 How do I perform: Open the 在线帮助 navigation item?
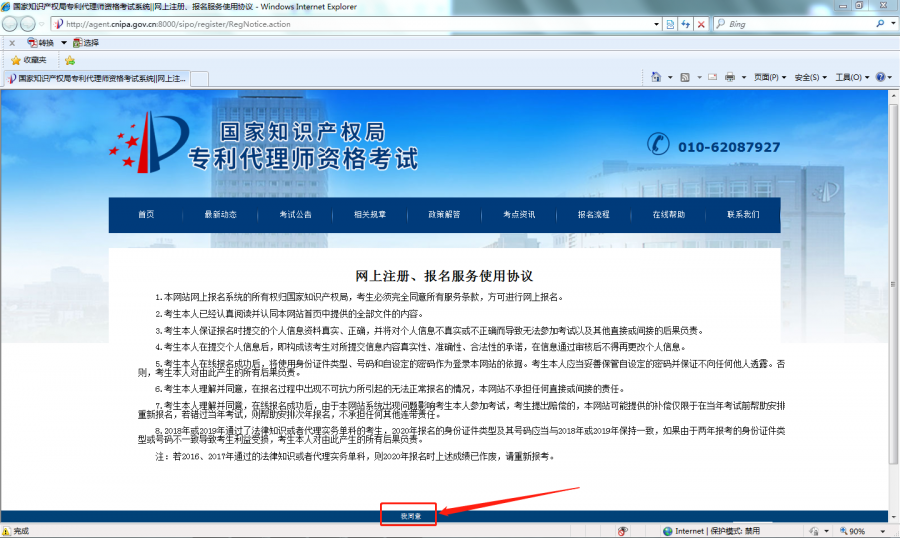click(x=668, y=215)
